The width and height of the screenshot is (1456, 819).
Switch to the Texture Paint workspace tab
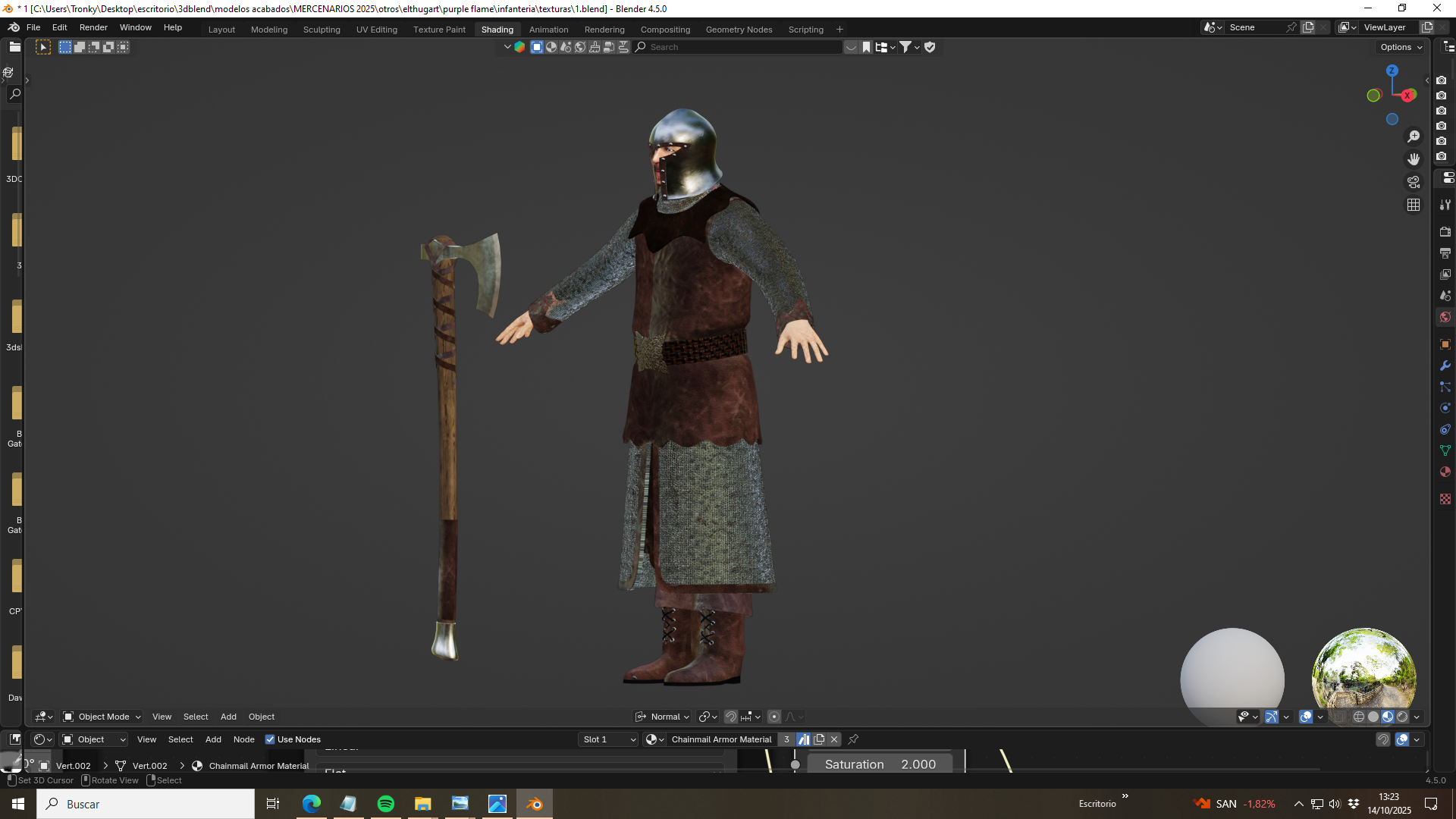[x=439, y=30]
